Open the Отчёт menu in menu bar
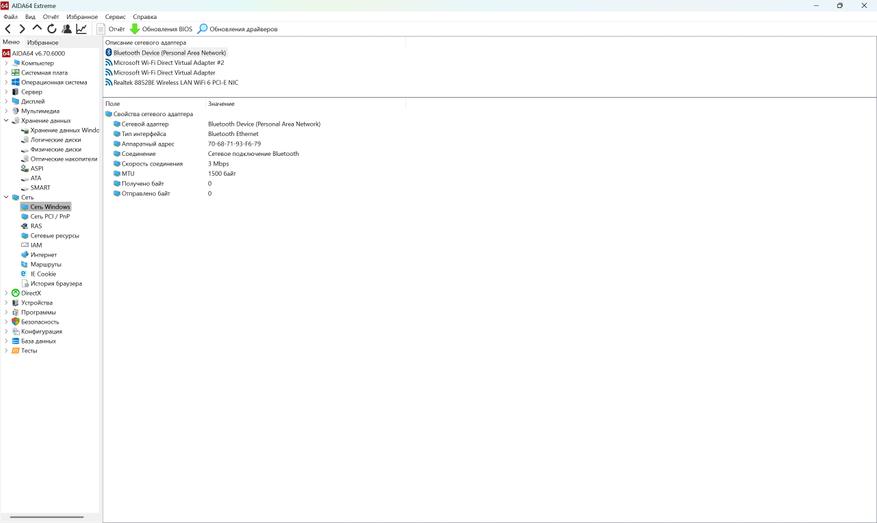The image size is (877, 523). [51, 17]
